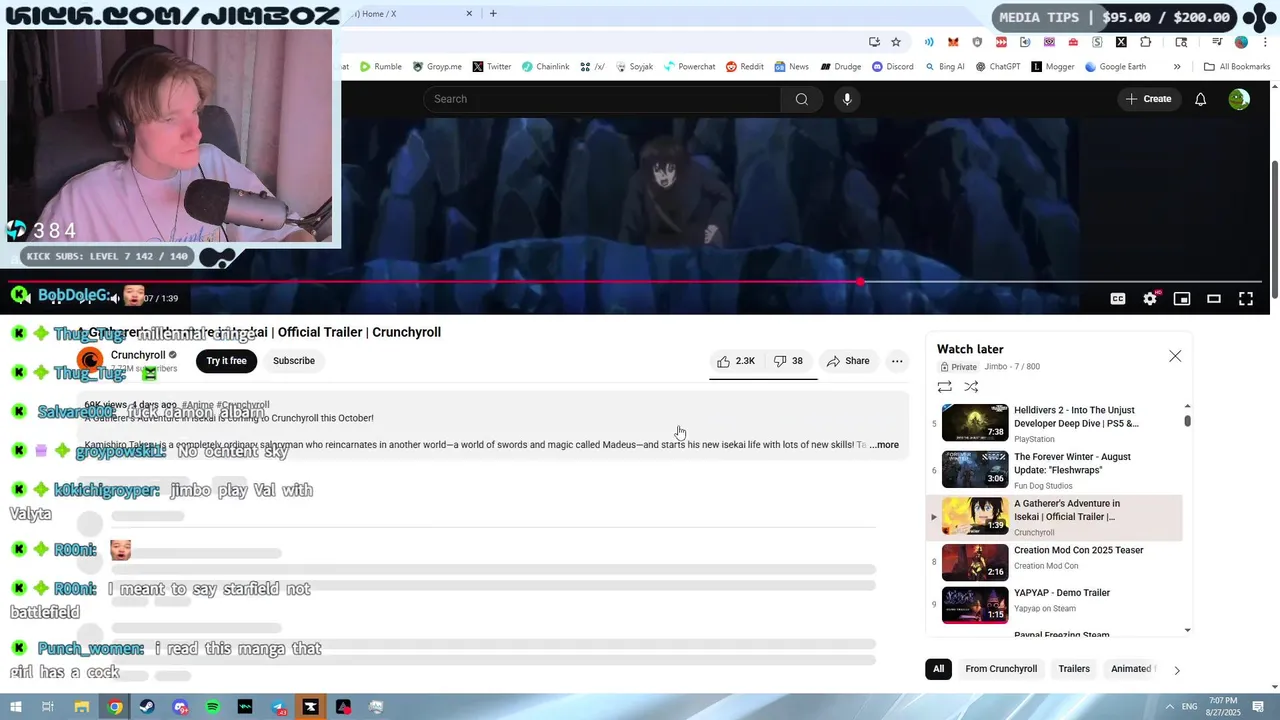This screenshot has width=1280, height=720.
Task: Expand description with ...more
Action: 884,445
